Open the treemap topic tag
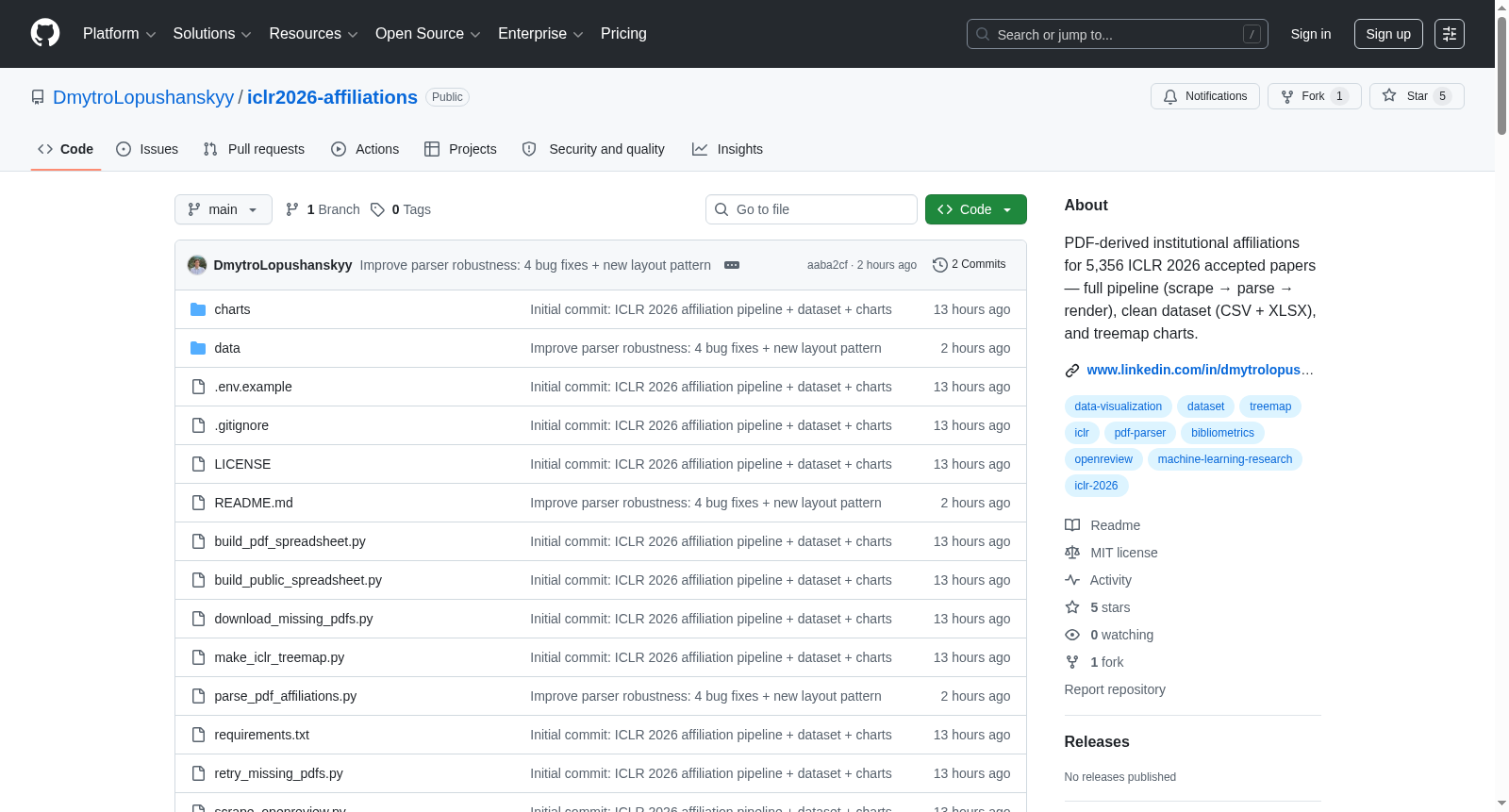 (1270, 406)
